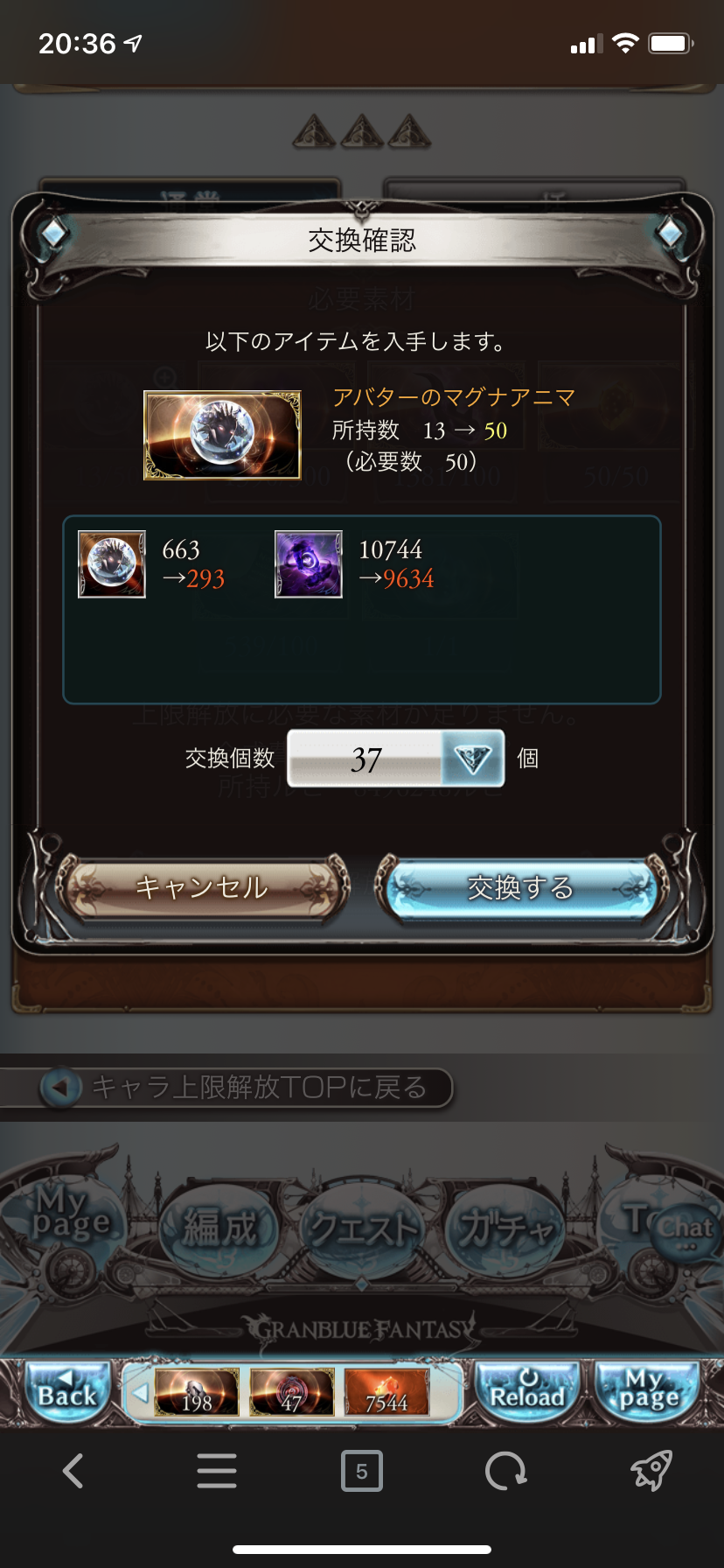Open the ガチャ menu

coord(506,1228)
